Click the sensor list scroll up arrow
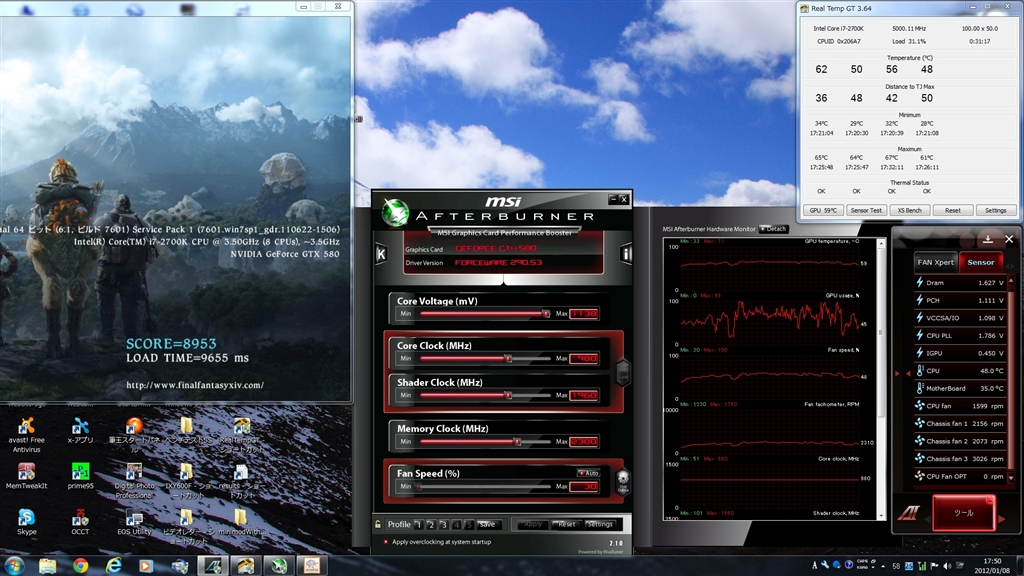Viewport: 1024px width, 576px height. point(1012,281)
